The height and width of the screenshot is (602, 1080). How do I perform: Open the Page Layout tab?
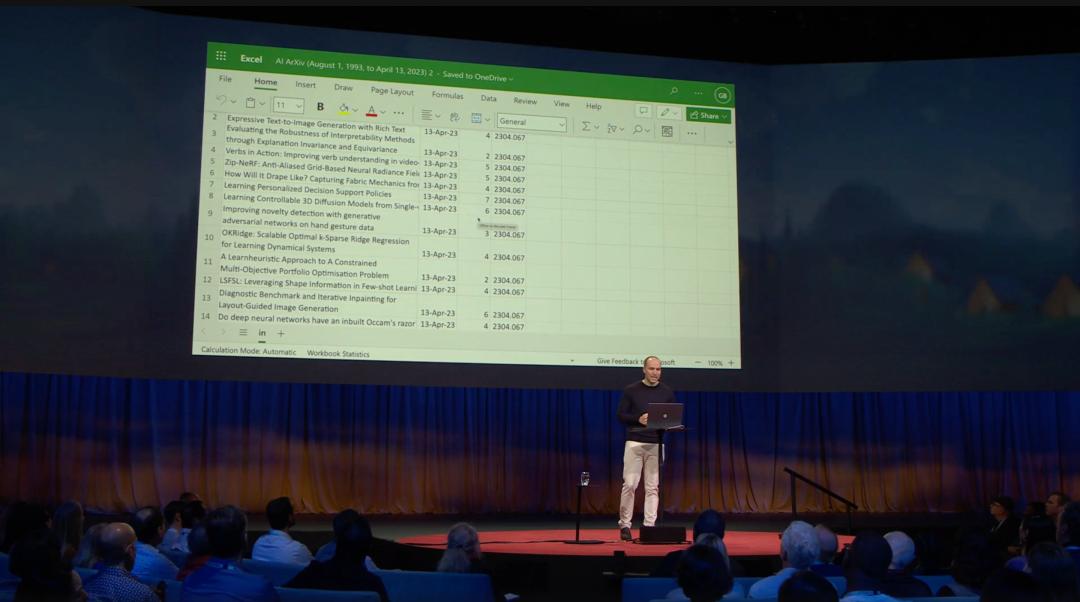pyautogui.click(x=392, y=90)
